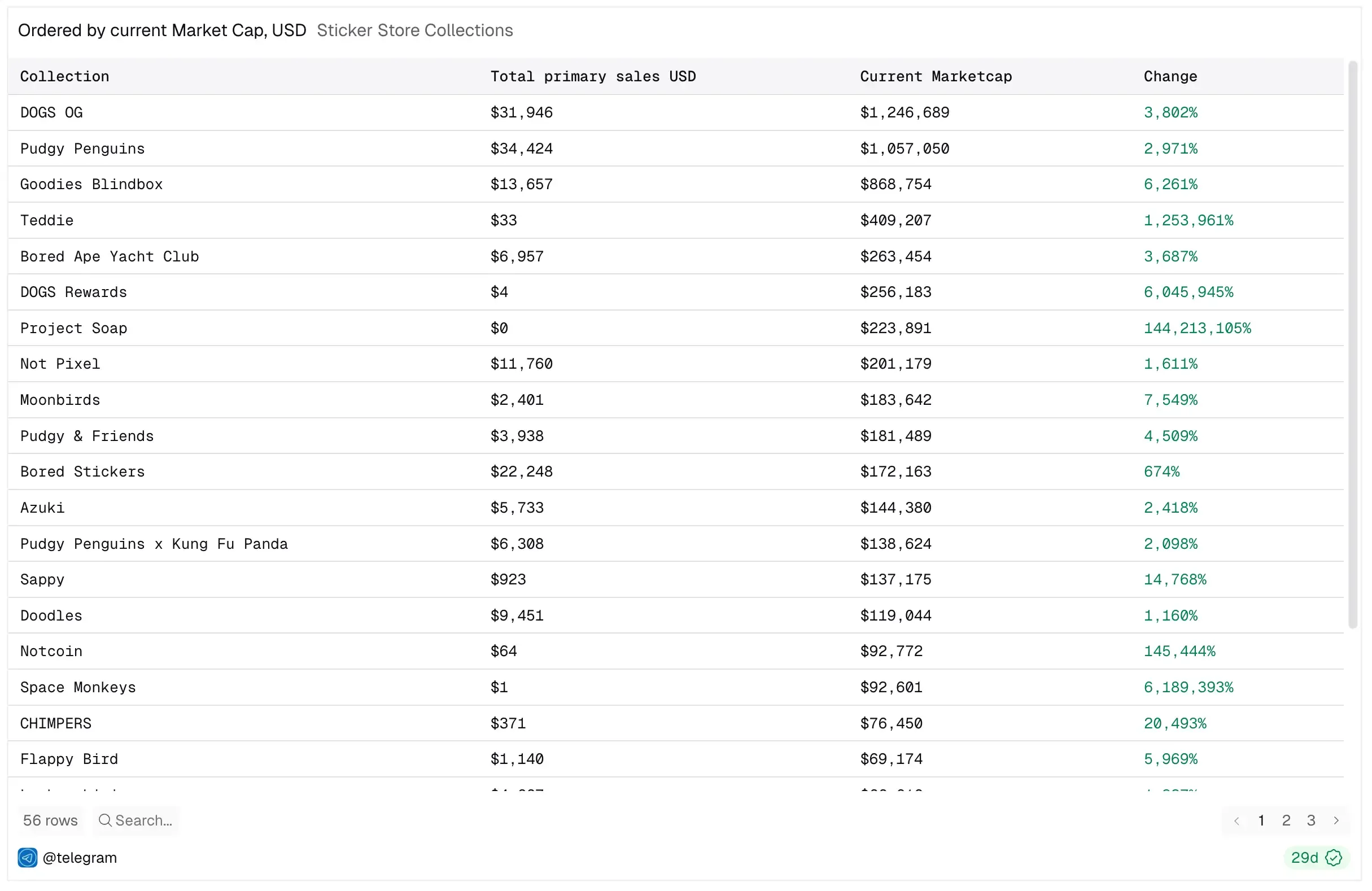Open the @telegram author link

coord(80,858)
